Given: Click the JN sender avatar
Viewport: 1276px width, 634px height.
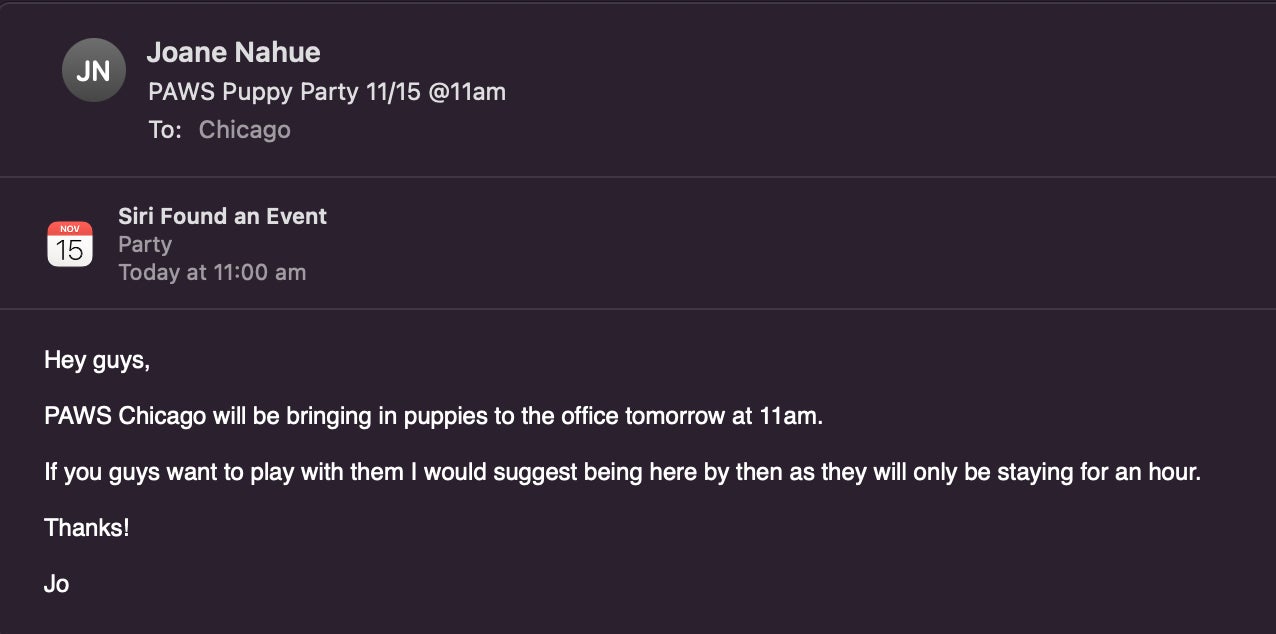Looking at the screenshot, I should [93, 70].
